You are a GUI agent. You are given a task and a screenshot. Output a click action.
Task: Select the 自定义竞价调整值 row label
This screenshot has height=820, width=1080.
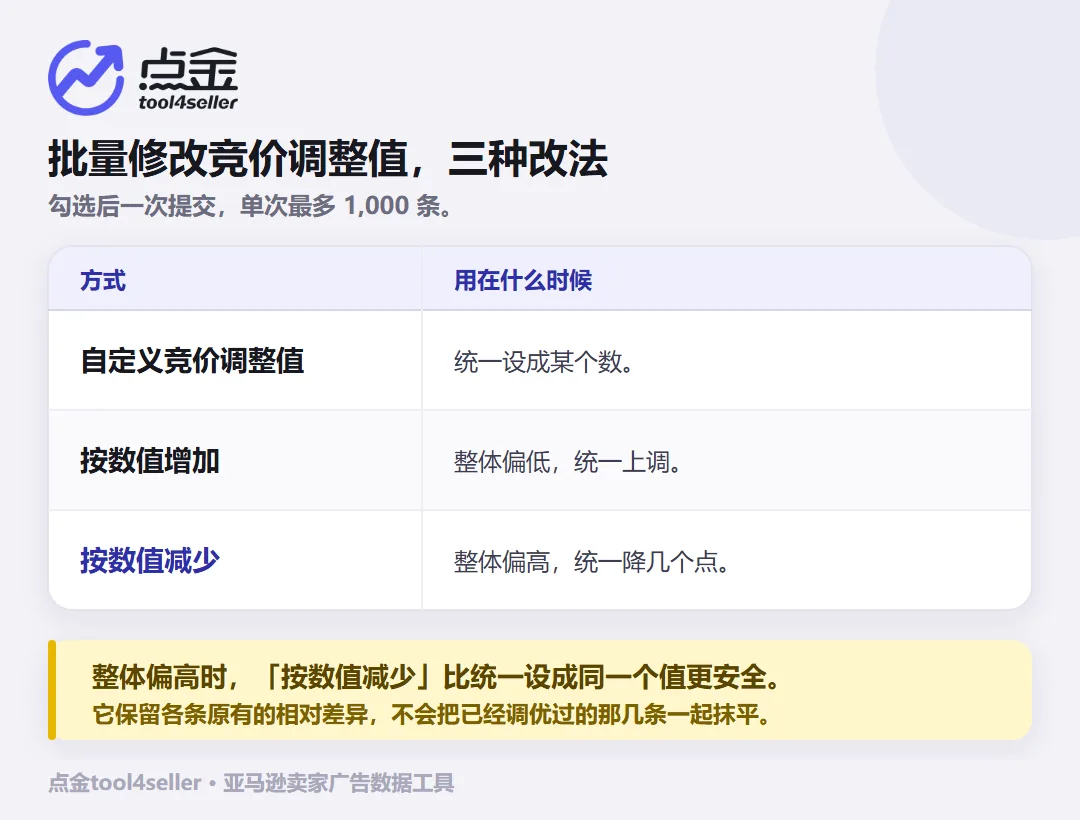(x=192, y=361)
